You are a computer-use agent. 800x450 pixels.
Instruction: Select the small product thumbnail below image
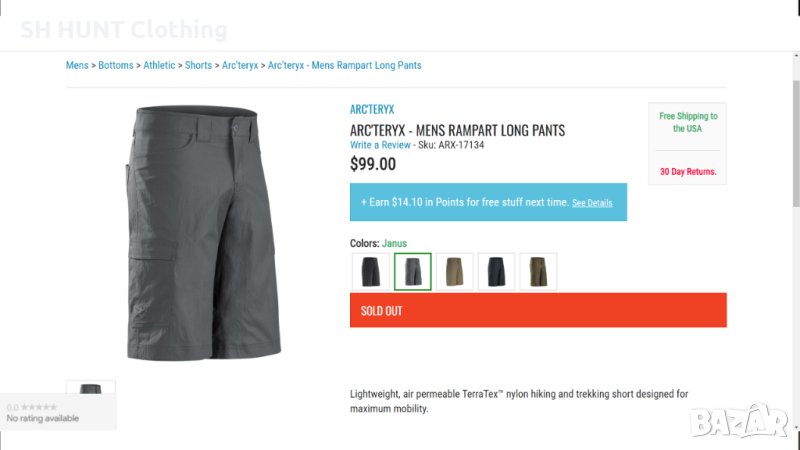[91, 388]
